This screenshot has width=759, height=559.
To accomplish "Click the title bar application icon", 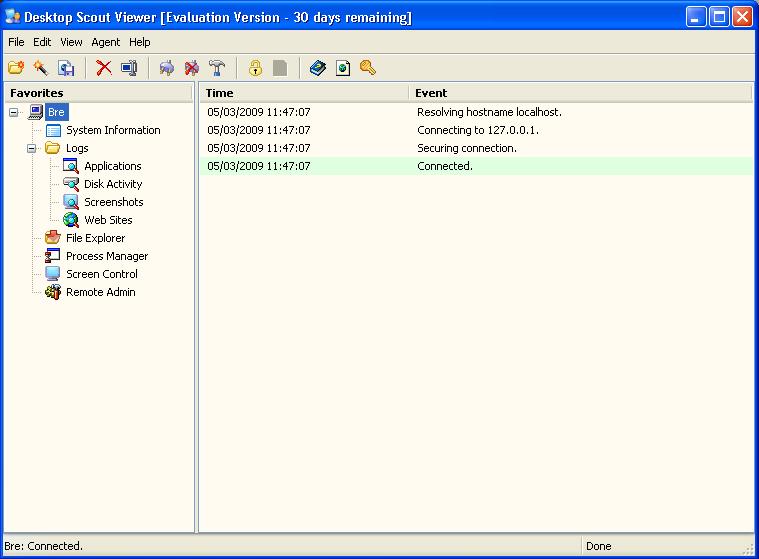I will pos(13,16).
